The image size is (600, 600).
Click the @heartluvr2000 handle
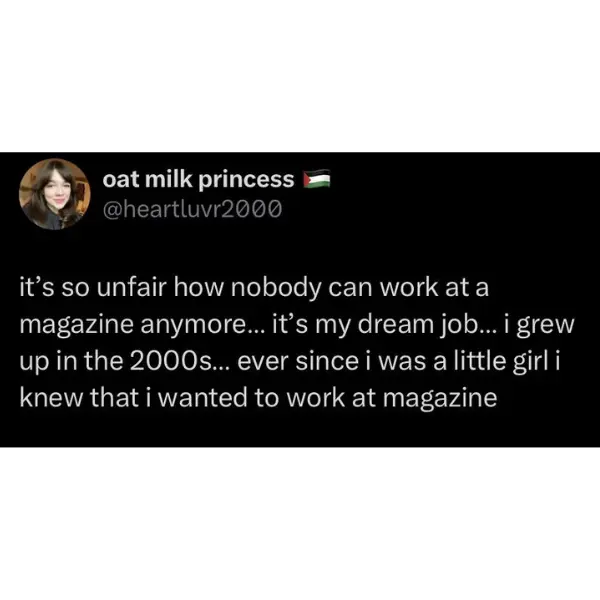click(193, 208)
